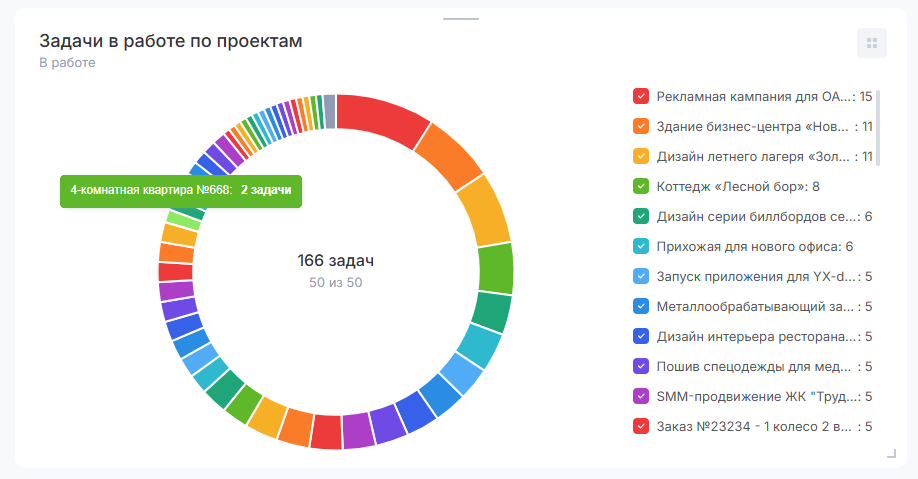Click resize corner handle of widget

pos(892,454)
